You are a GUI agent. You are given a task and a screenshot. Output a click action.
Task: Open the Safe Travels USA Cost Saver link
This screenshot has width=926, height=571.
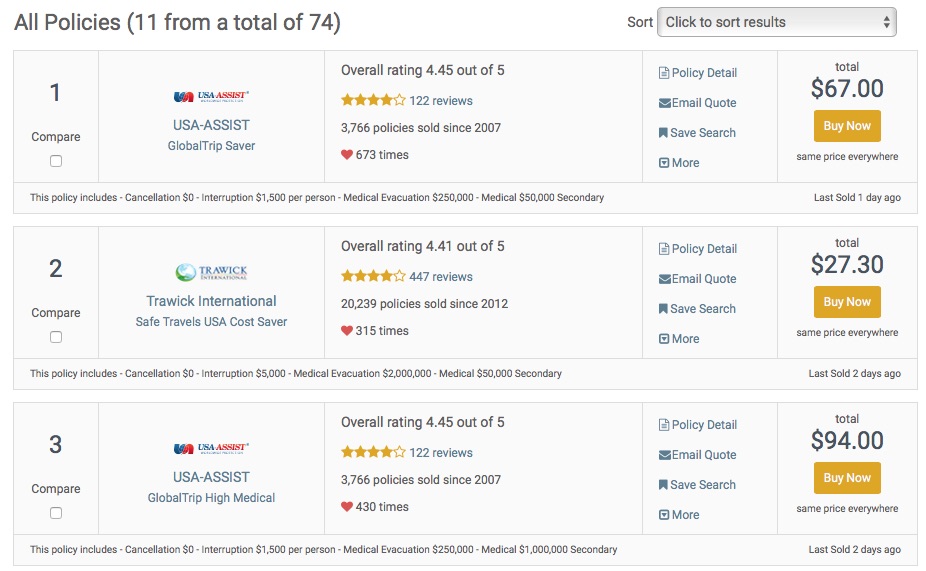point(211,322)
